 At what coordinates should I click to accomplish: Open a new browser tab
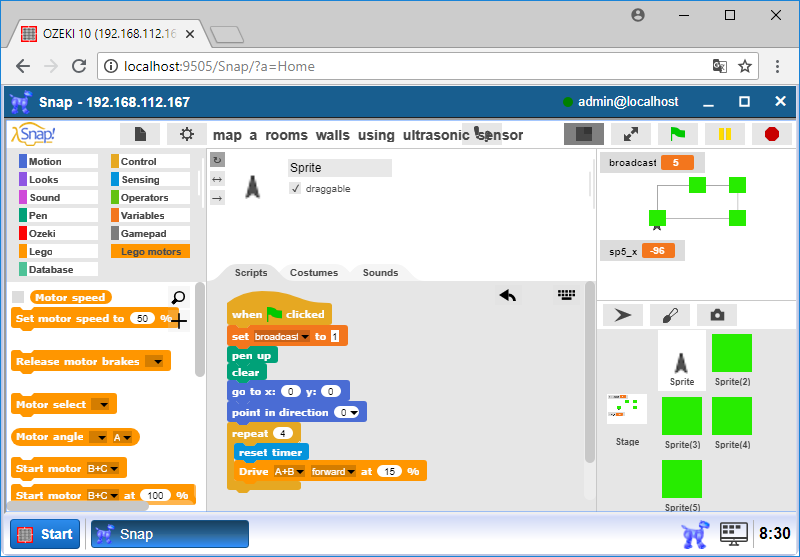[227, 35]
